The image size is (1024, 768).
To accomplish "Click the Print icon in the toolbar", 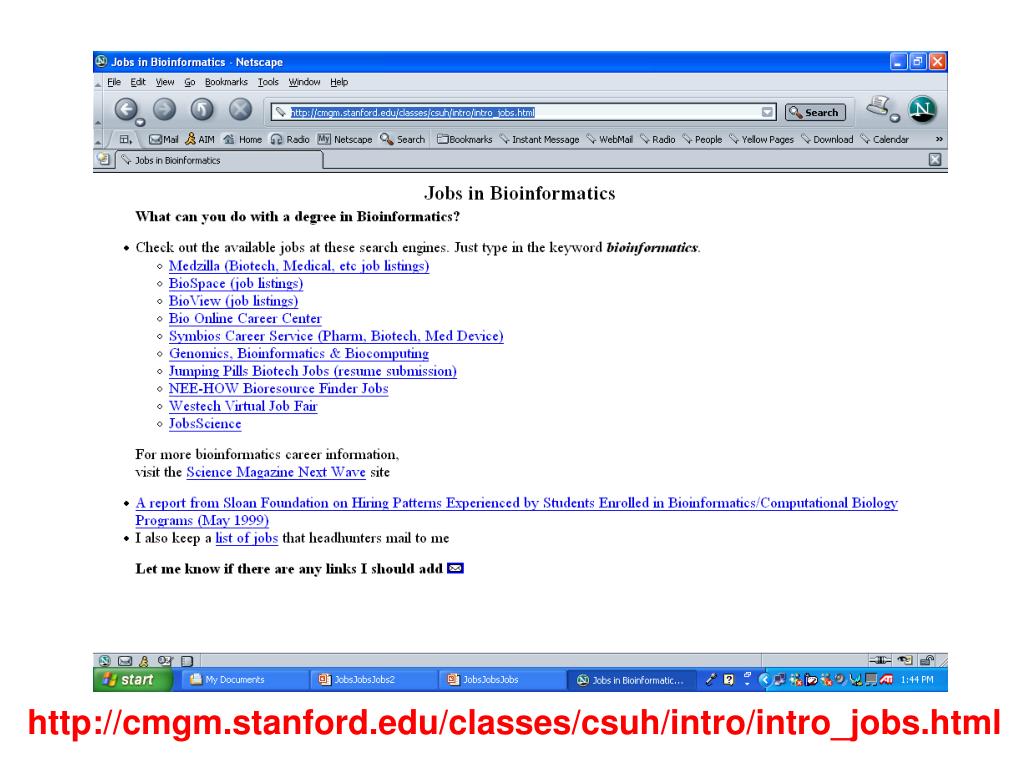I will click(878, 106).
